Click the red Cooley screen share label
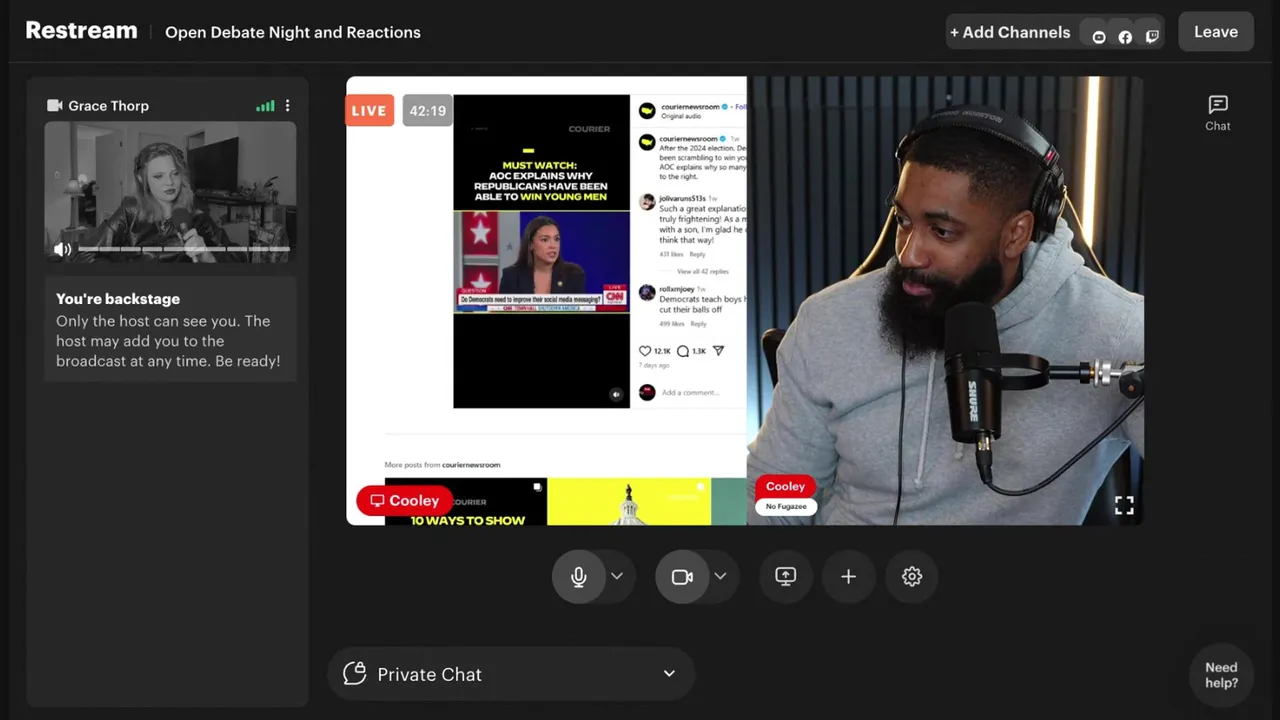Screen dimensions: 1280x720 click(405, 500)
